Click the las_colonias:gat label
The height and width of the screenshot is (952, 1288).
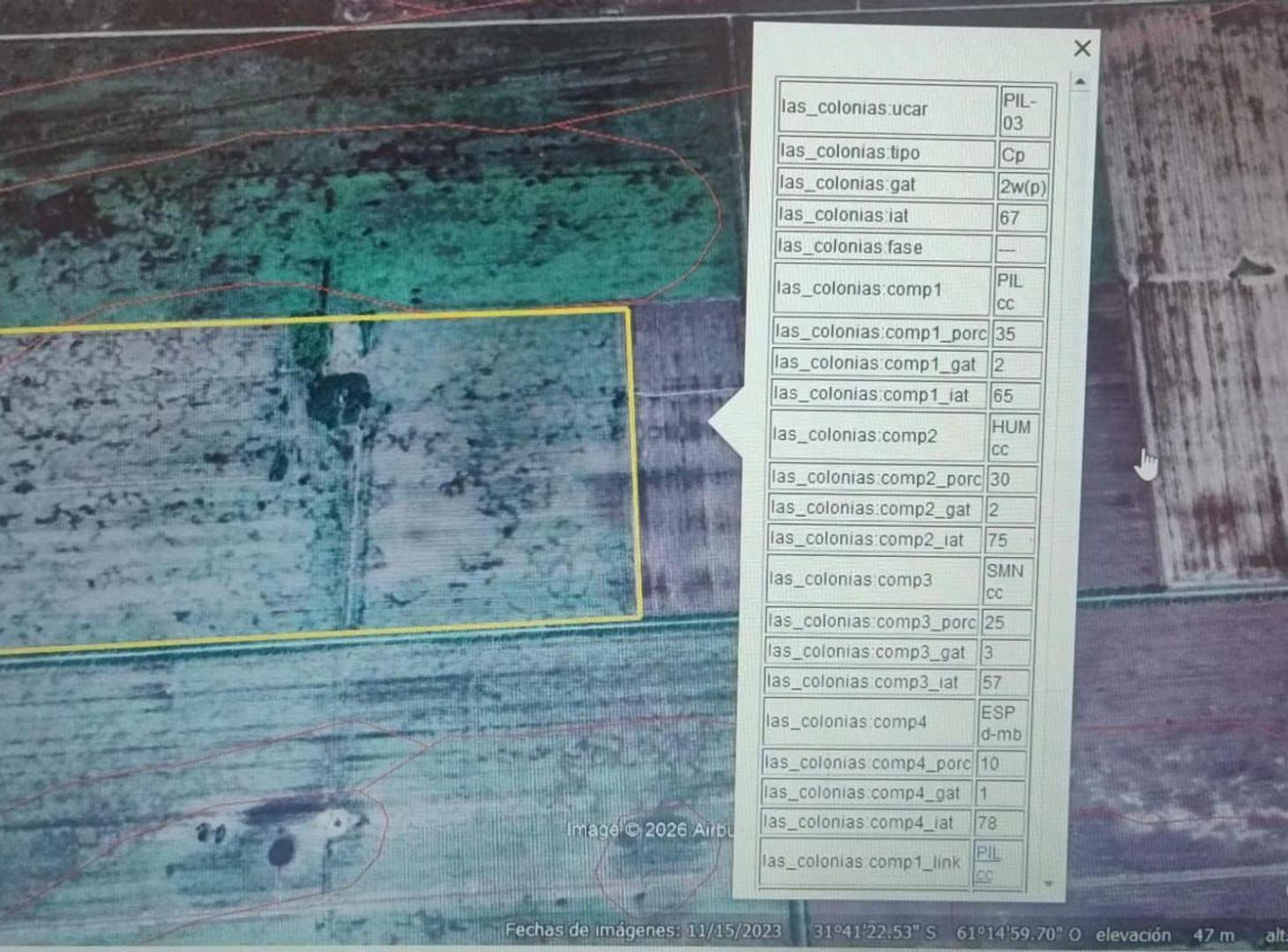[x=847, y=184]
